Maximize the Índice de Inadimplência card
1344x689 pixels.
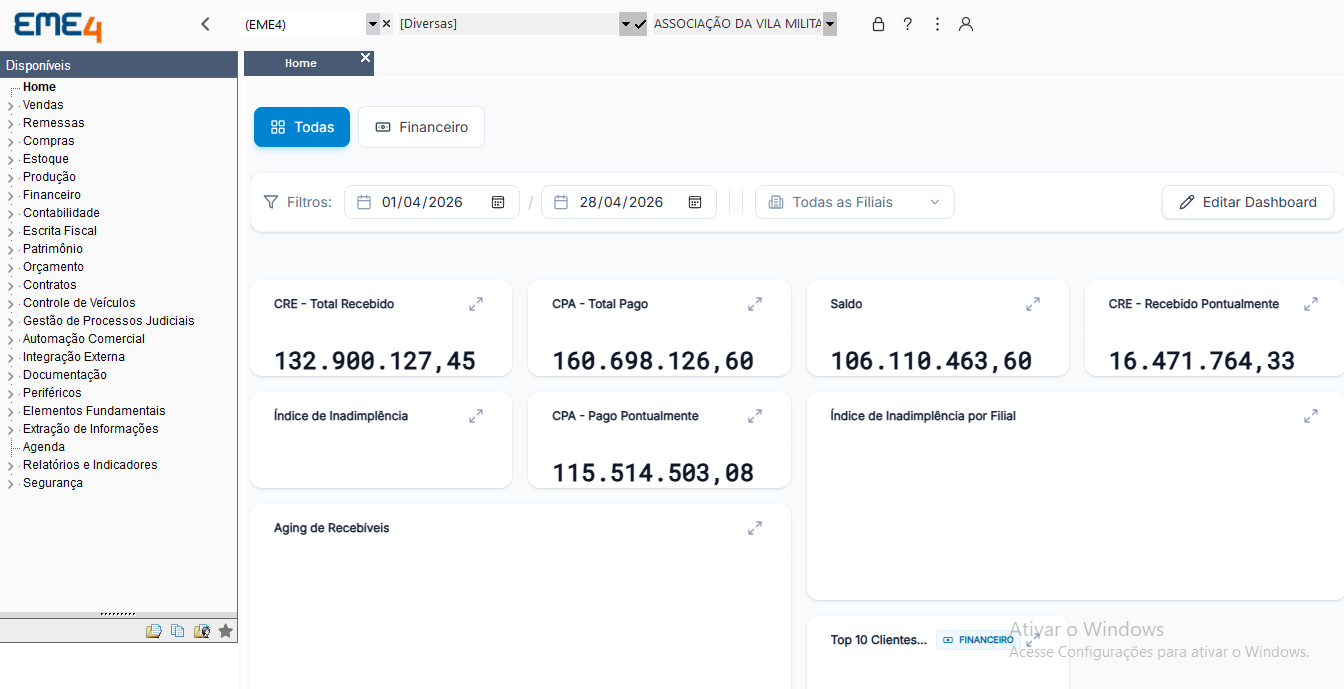476,416
